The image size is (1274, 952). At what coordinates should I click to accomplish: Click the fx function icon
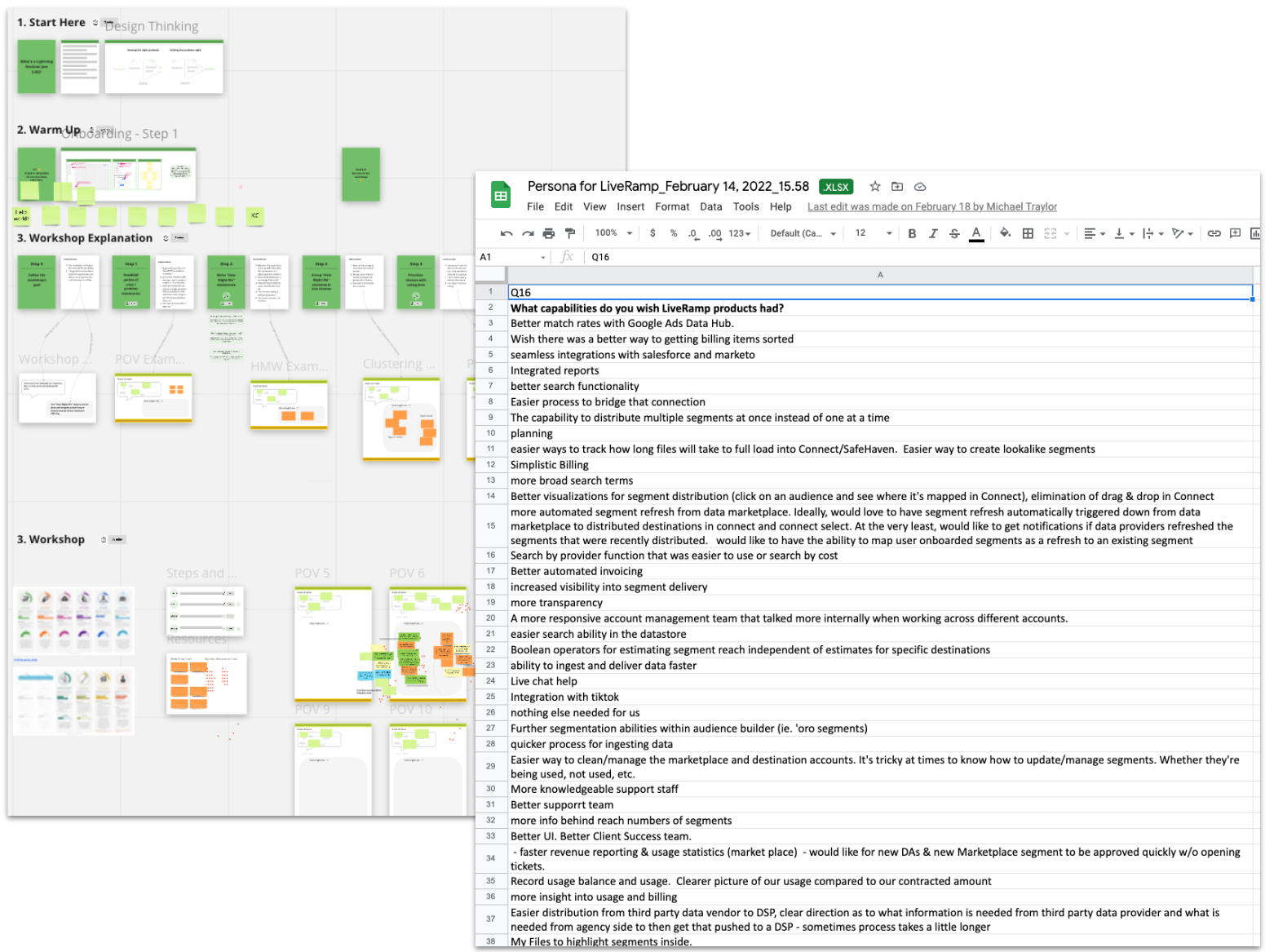click(x=568, y=257)
